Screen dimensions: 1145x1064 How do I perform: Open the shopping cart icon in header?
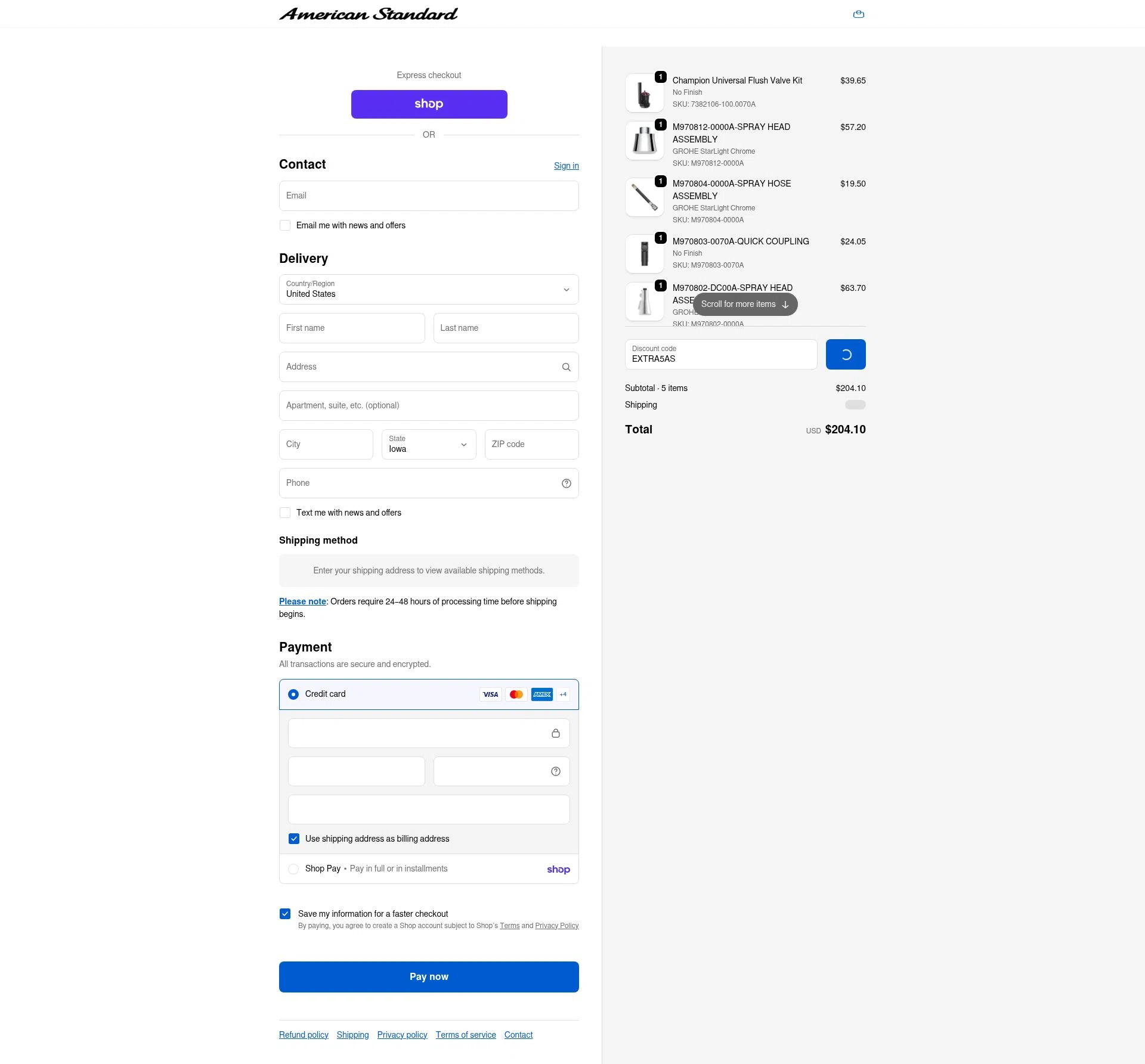pyautogui.click(x=858, y=14)
